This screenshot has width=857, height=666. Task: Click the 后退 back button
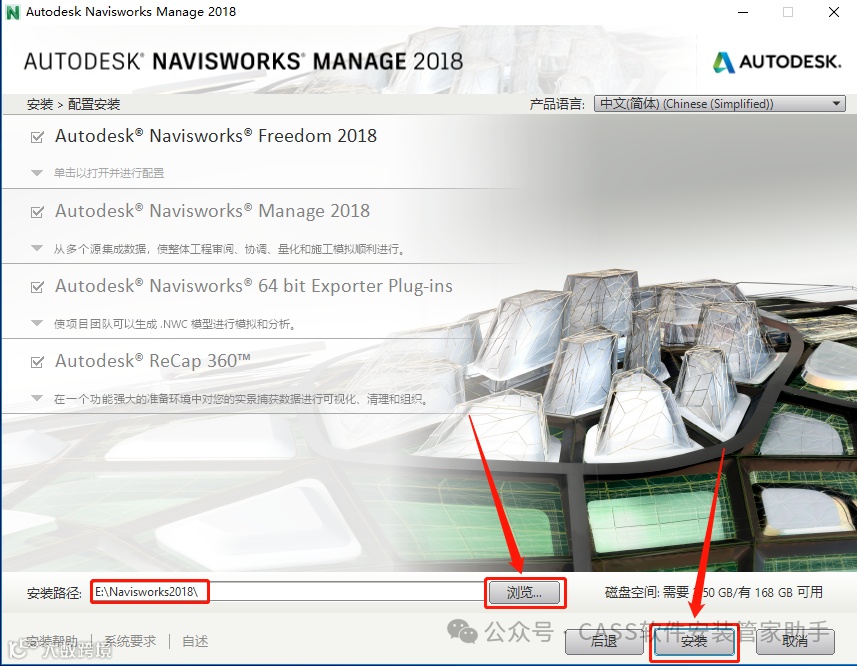[603, 640]
